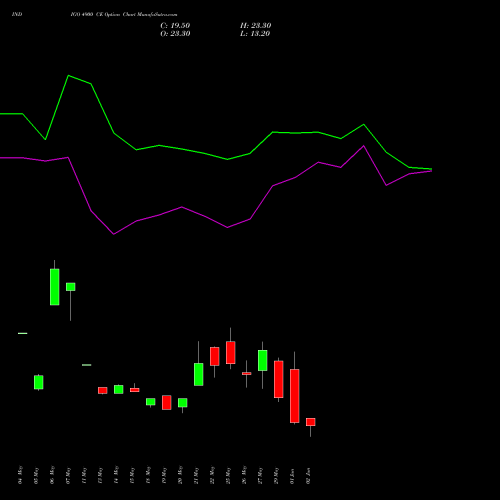Click the 07 May date label
The height and width of the screenshot is (500, 500).
68,475
